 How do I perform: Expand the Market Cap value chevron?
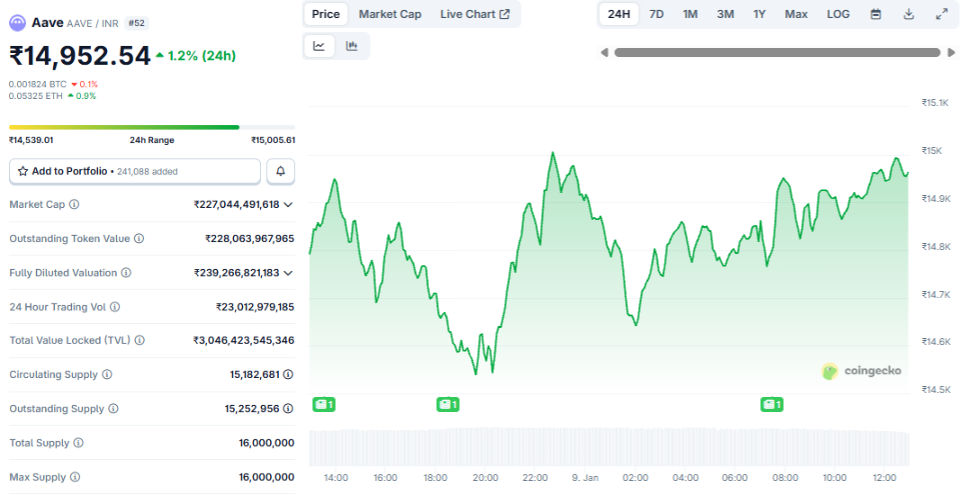point(288,205)
